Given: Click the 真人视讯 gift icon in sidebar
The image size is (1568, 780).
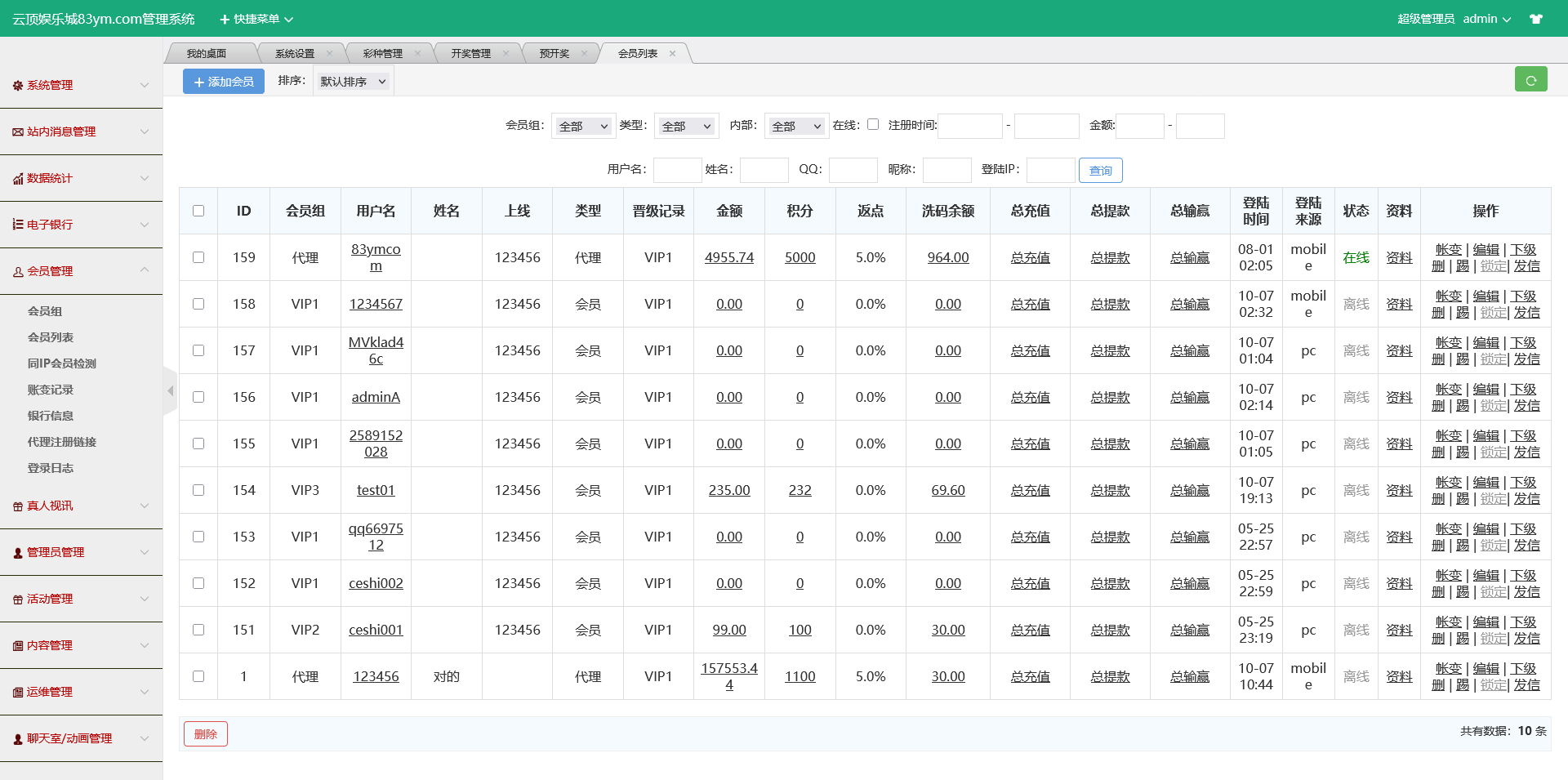Looking at the screenshot, I should [17, 506].
